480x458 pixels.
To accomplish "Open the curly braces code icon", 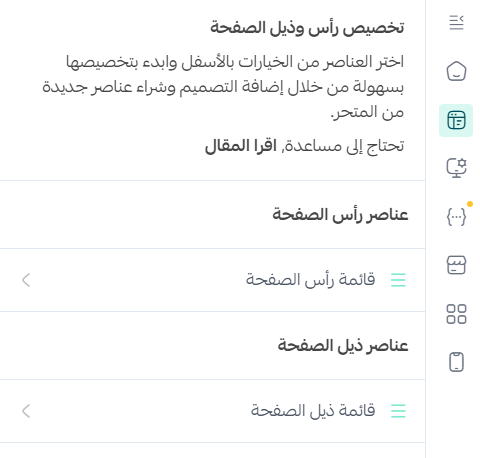I will click(x=456, y=217).
